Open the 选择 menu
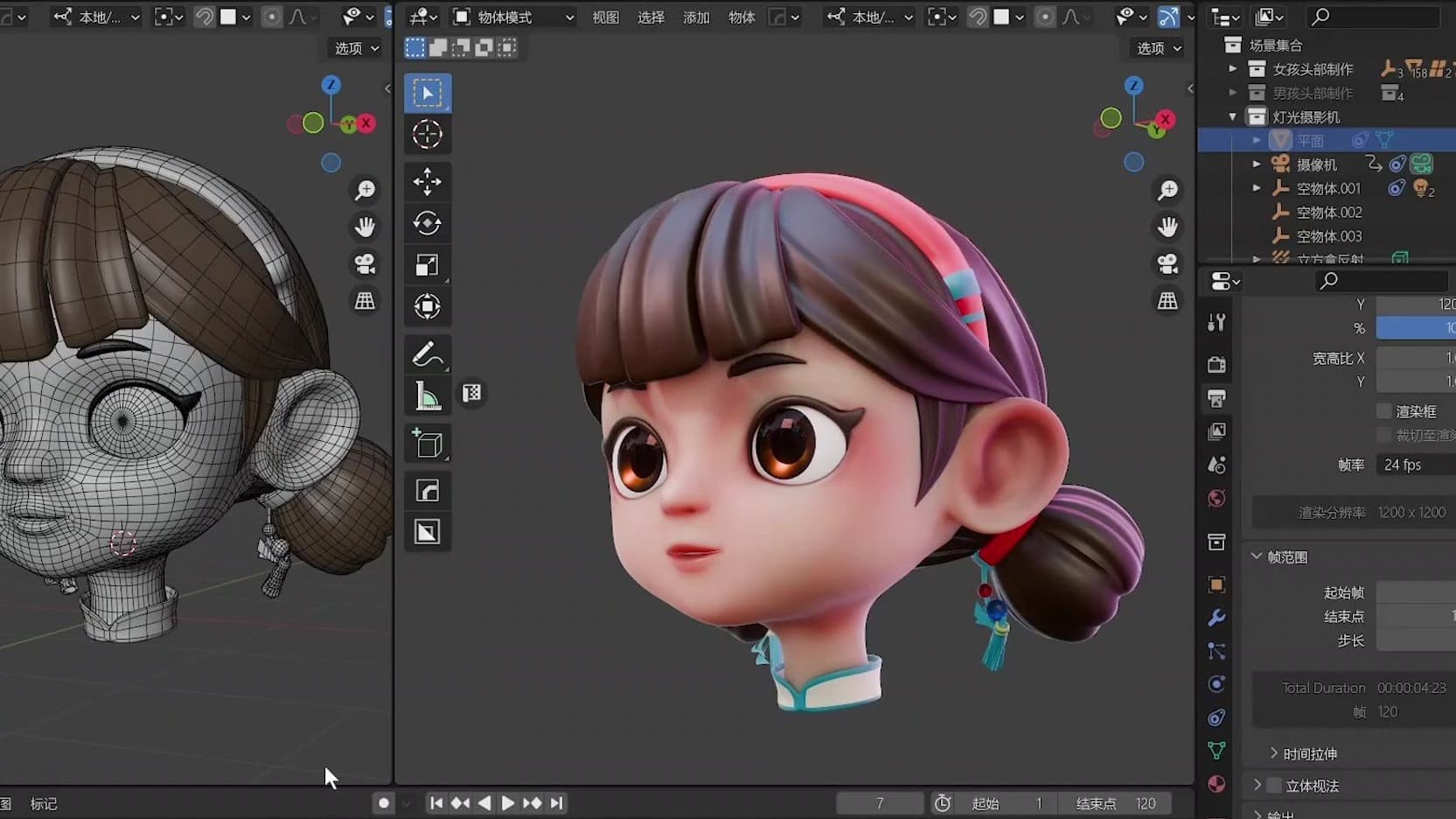Screen dimensions: 1456x819 [651, 17]
